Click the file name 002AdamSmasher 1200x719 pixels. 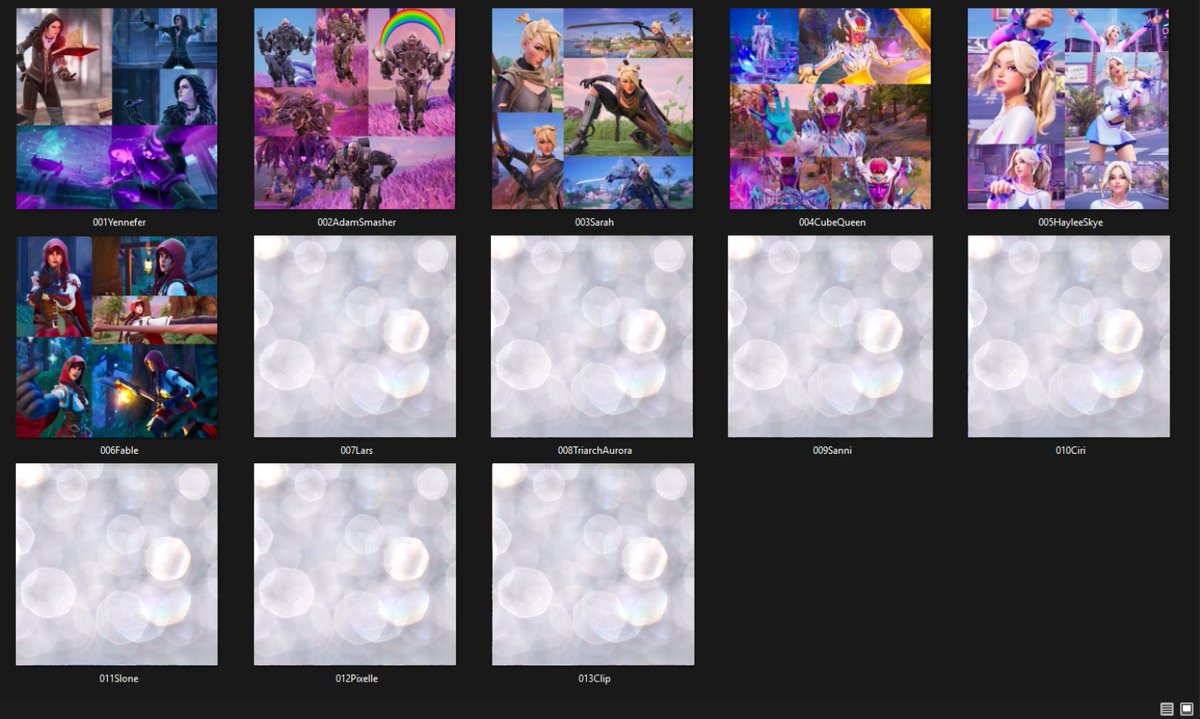click(355, 222)
